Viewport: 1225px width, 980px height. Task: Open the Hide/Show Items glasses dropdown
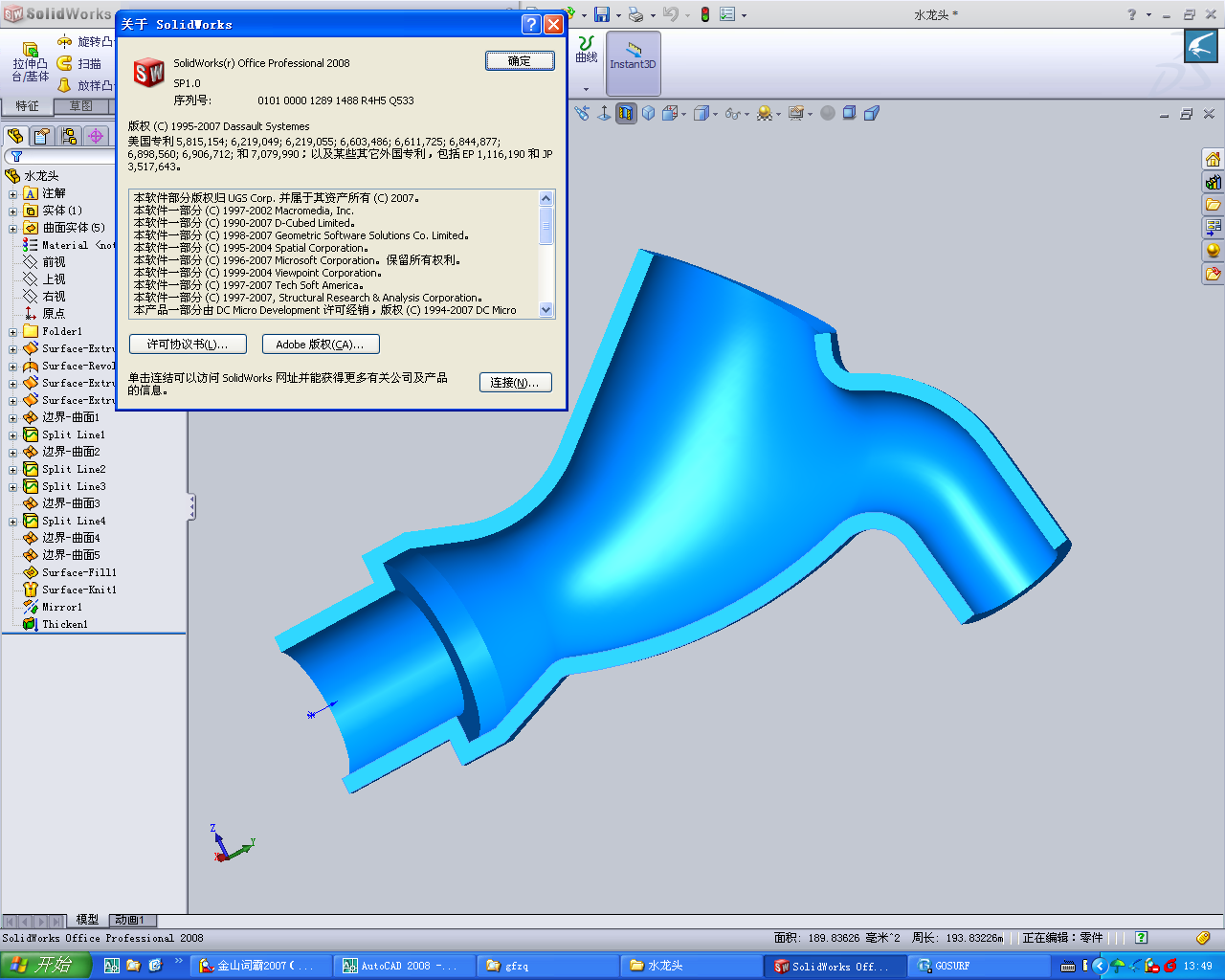(737, 113)
